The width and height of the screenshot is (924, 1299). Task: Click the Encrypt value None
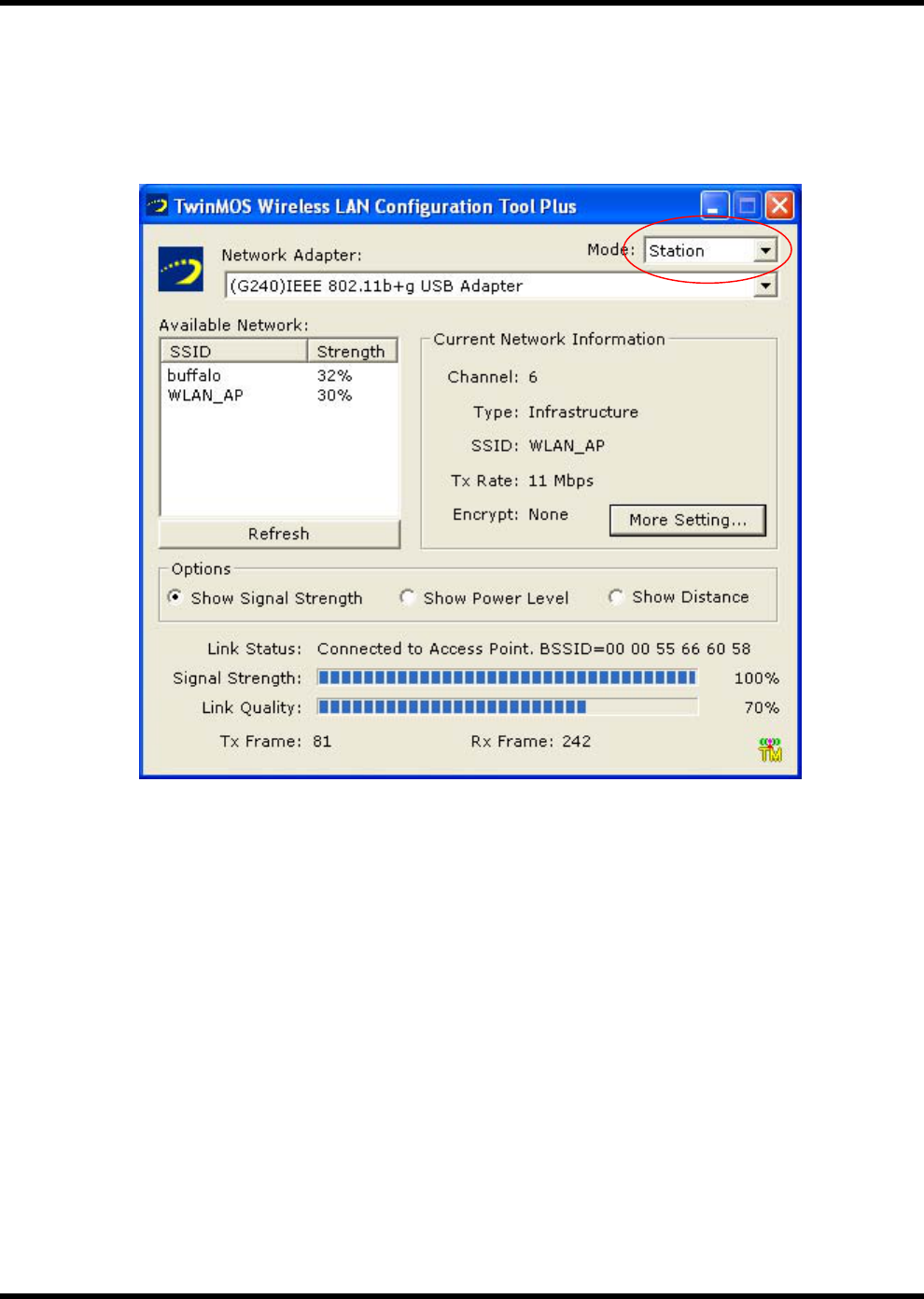pyautogui.click(x=548, y=514)
